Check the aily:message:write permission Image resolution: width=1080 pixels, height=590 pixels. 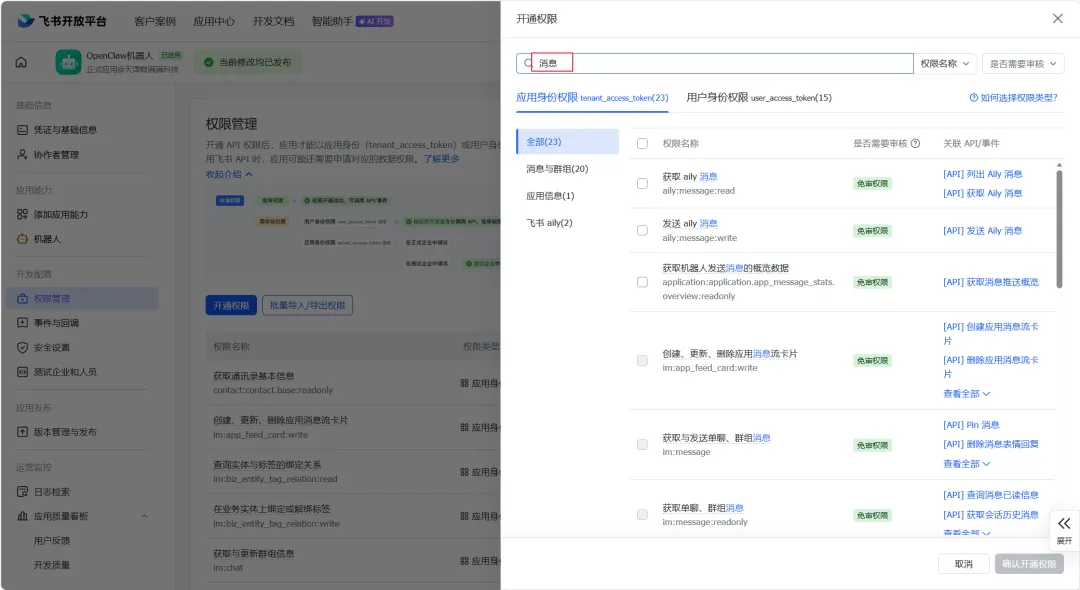[643, 230]
